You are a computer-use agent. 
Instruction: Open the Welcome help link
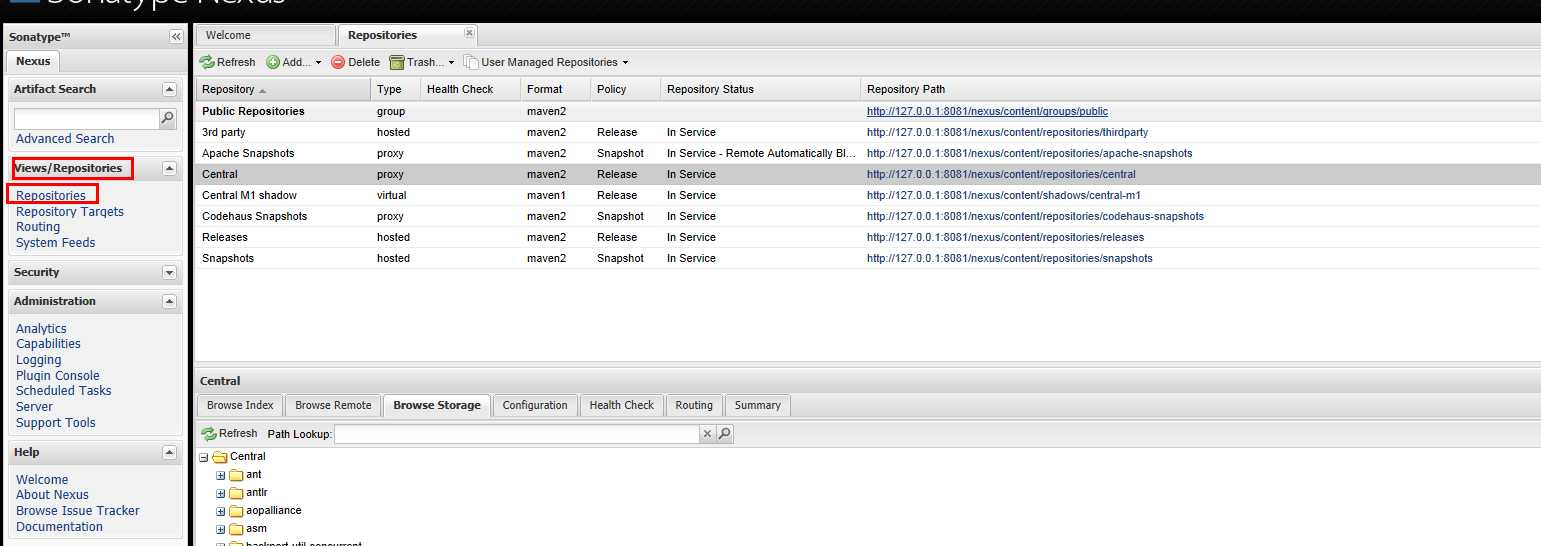coord(42,480)
